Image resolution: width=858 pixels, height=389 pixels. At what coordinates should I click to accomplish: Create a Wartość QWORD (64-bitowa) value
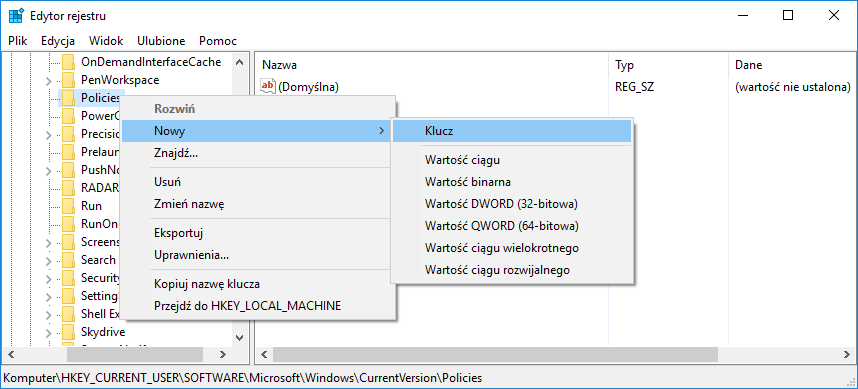[x=512, y=226]
